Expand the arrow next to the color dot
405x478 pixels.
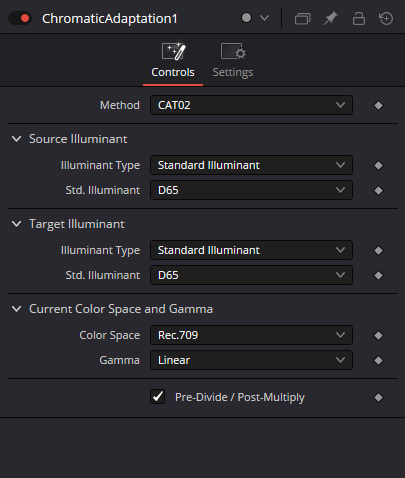coord(264,18)
